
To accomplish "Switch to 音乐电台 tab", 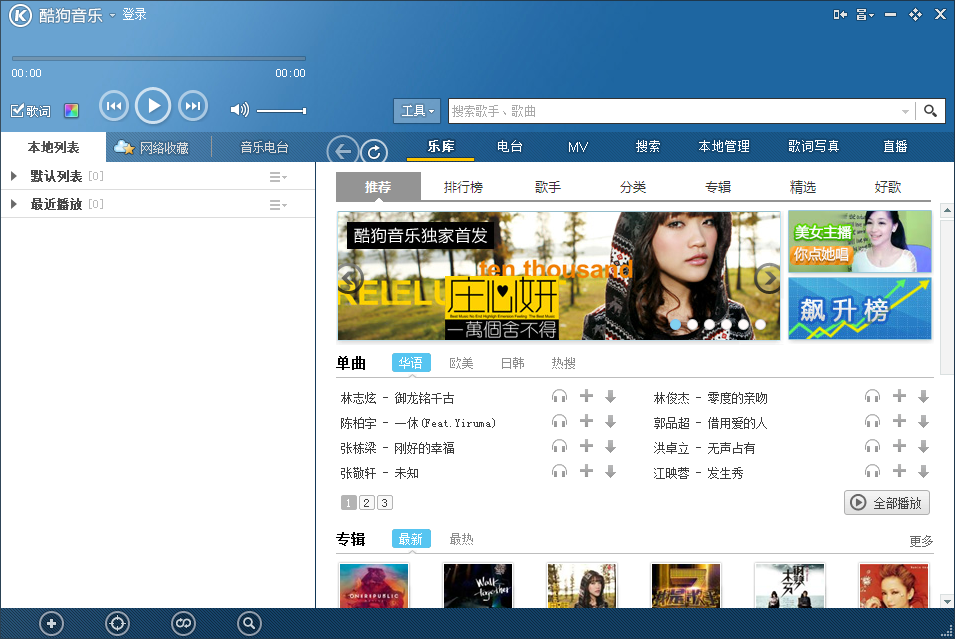I will pyautogui.click(x=264, y=147).
